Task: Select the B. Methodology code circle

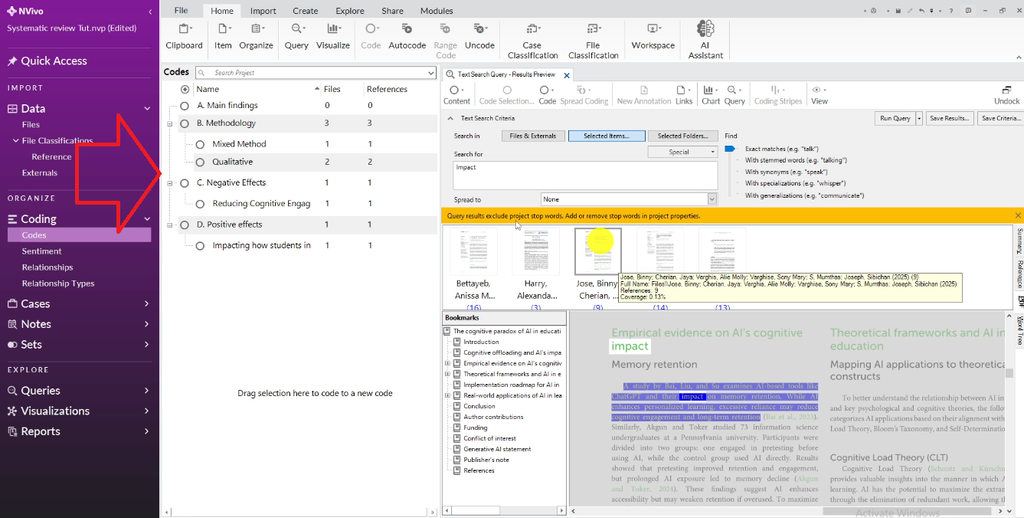Action: tap(184, 123)
